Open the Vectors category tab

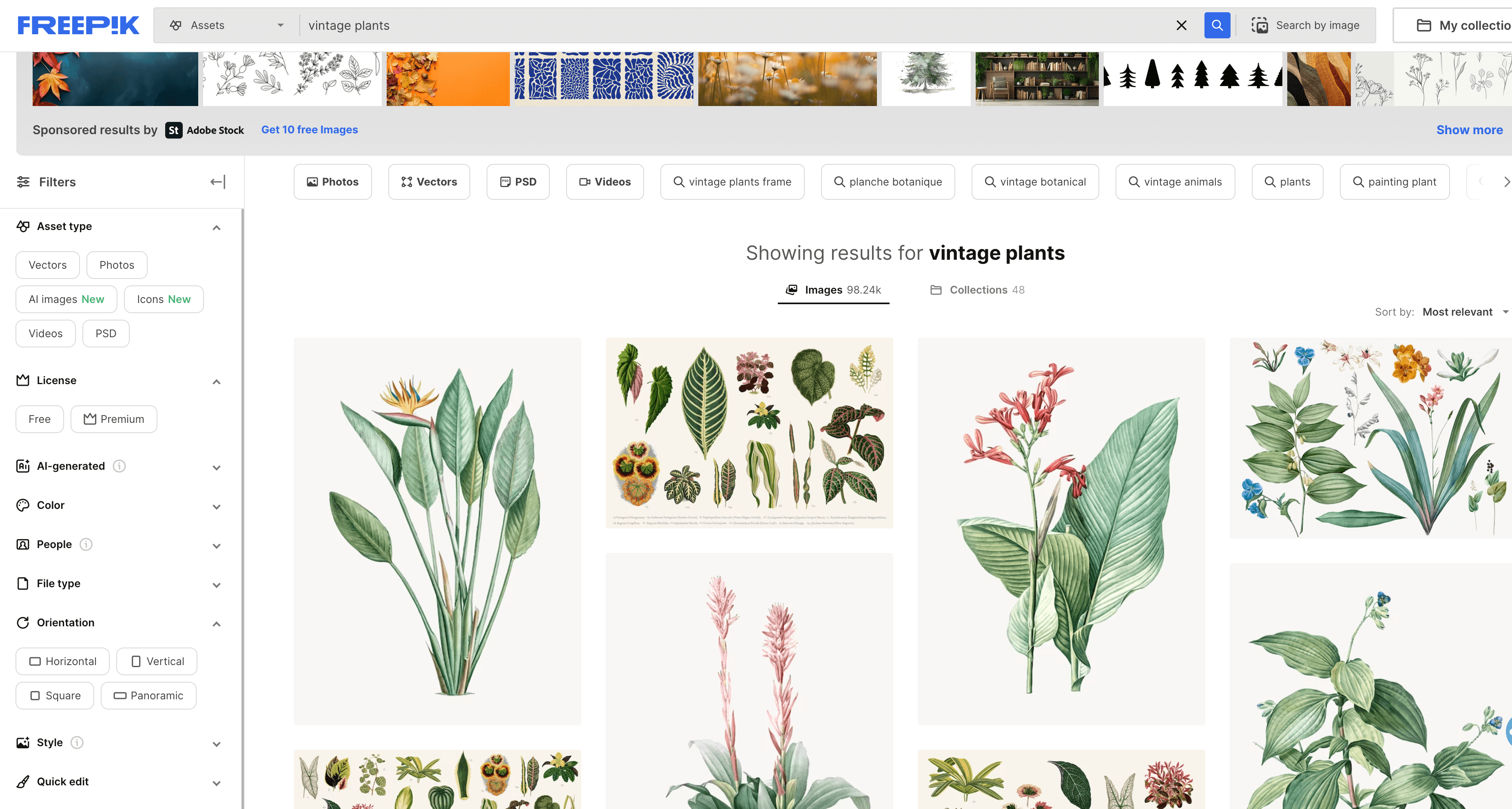pos(429,182)
